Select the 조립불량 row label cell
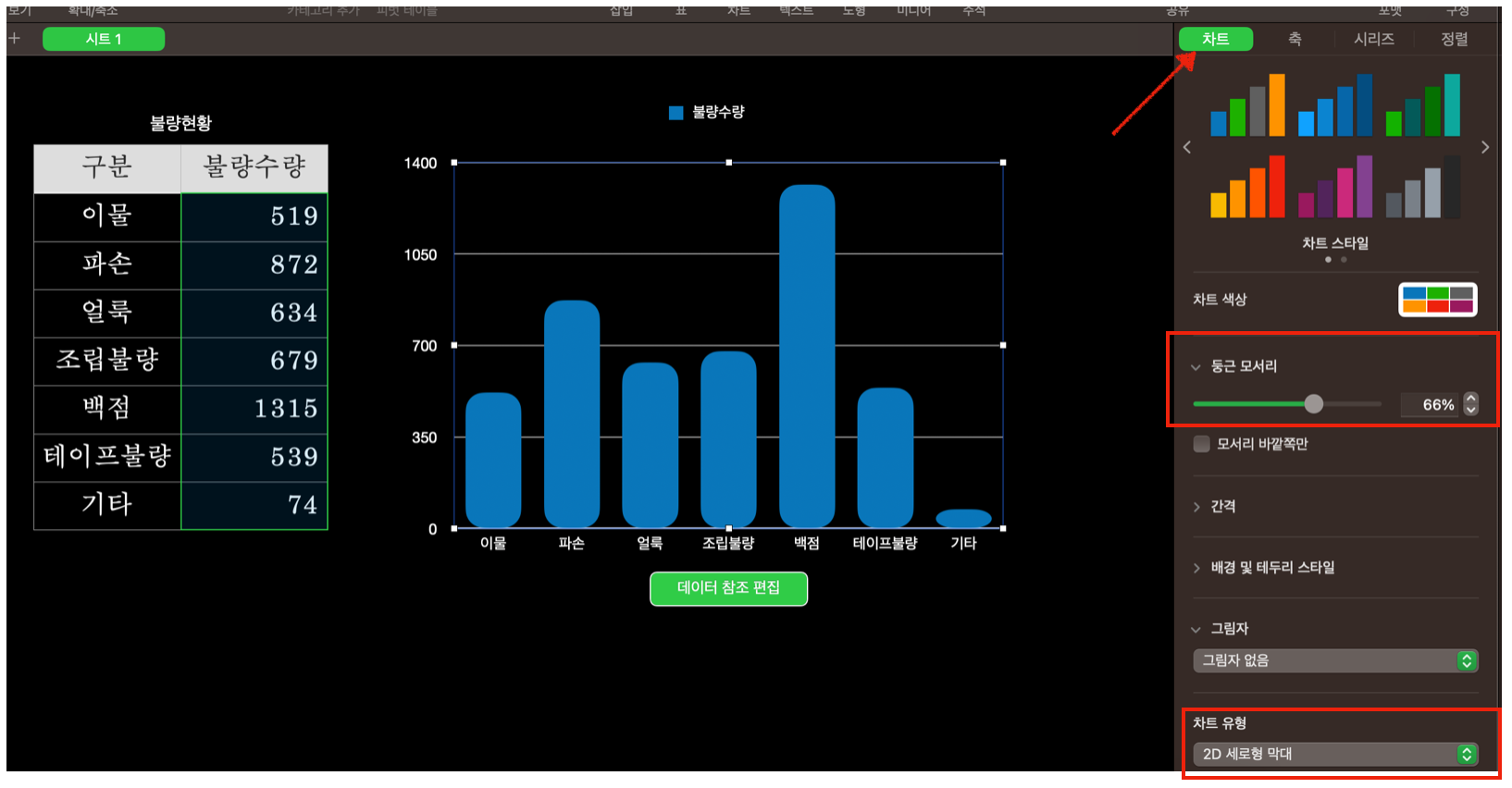1512x788 pixels. pyautogui.click(x=107, y=362)
